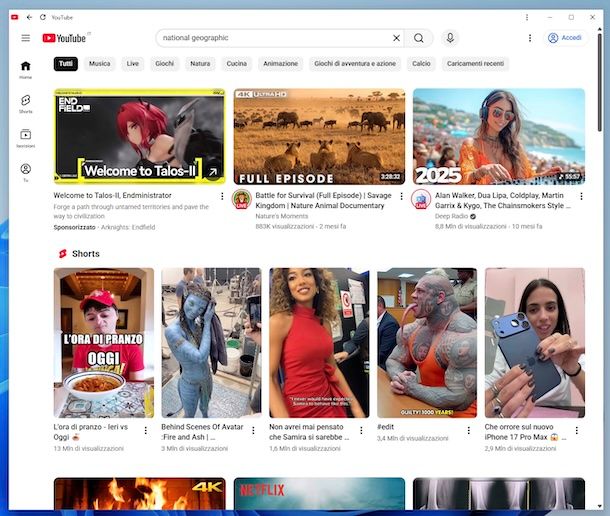Open Iscrizioni subscriptions in sidebar
Screen dimensions: 610x516
[x=26, y=138]
